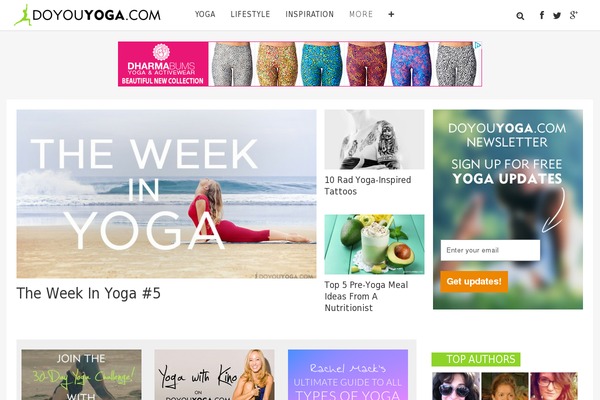The height and width of the screenshot is (400, 600).
Task: Focus the Enter your email field
Action: click(490, 250)
